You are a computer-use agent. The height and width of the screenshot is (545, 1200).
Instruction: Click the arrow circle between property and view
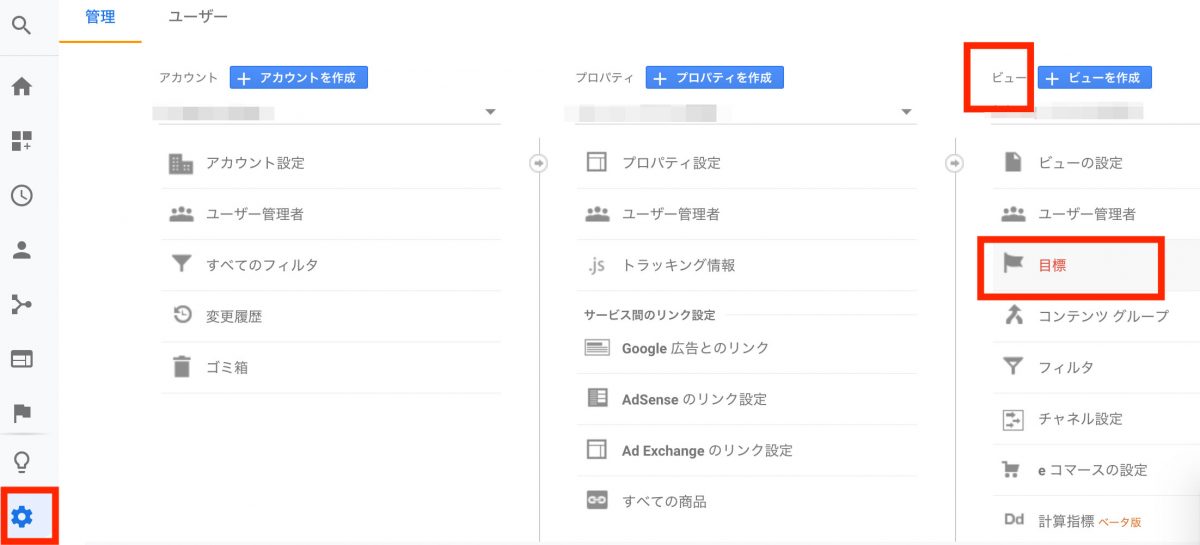[955, 163]
